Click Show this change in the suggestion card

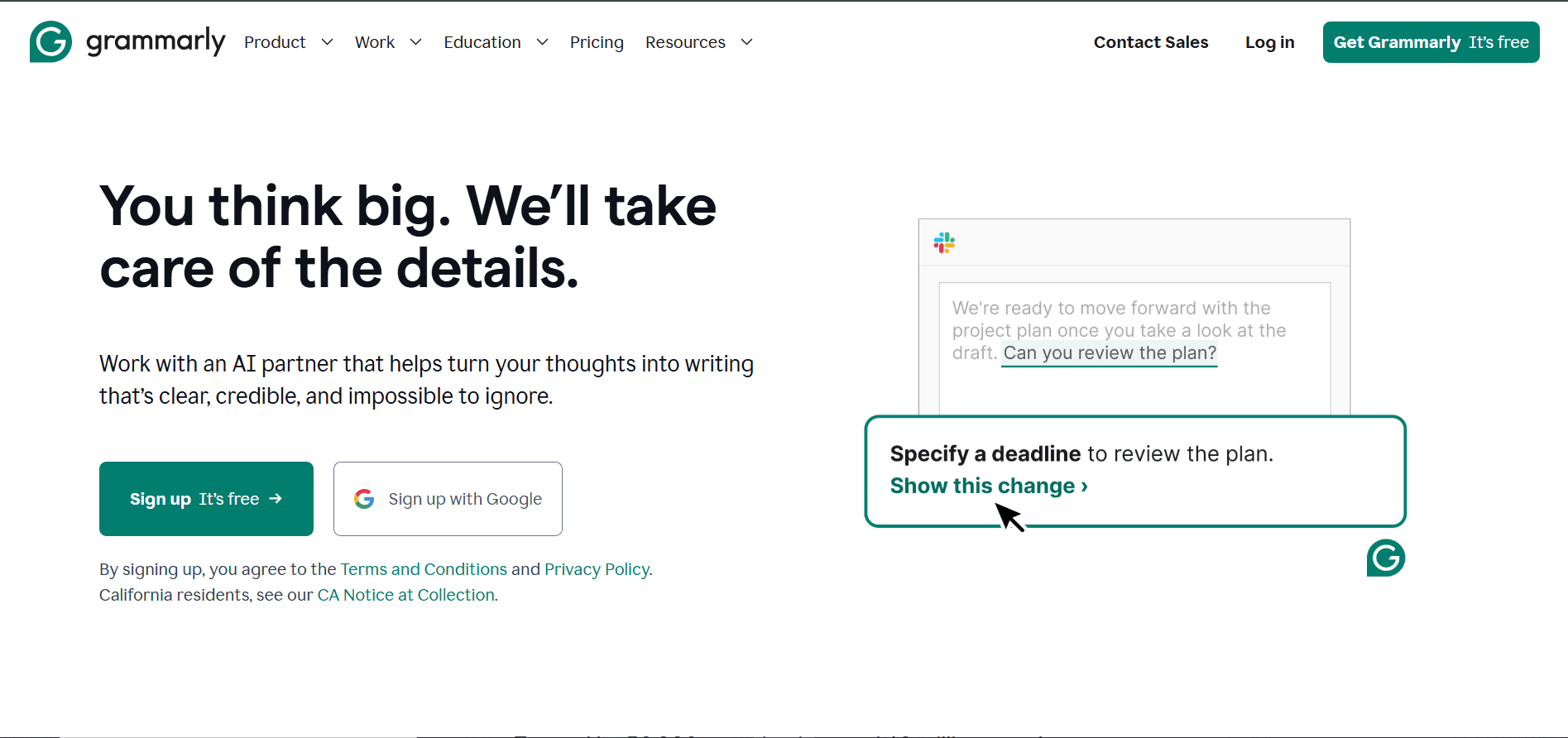tap(988, 486)
